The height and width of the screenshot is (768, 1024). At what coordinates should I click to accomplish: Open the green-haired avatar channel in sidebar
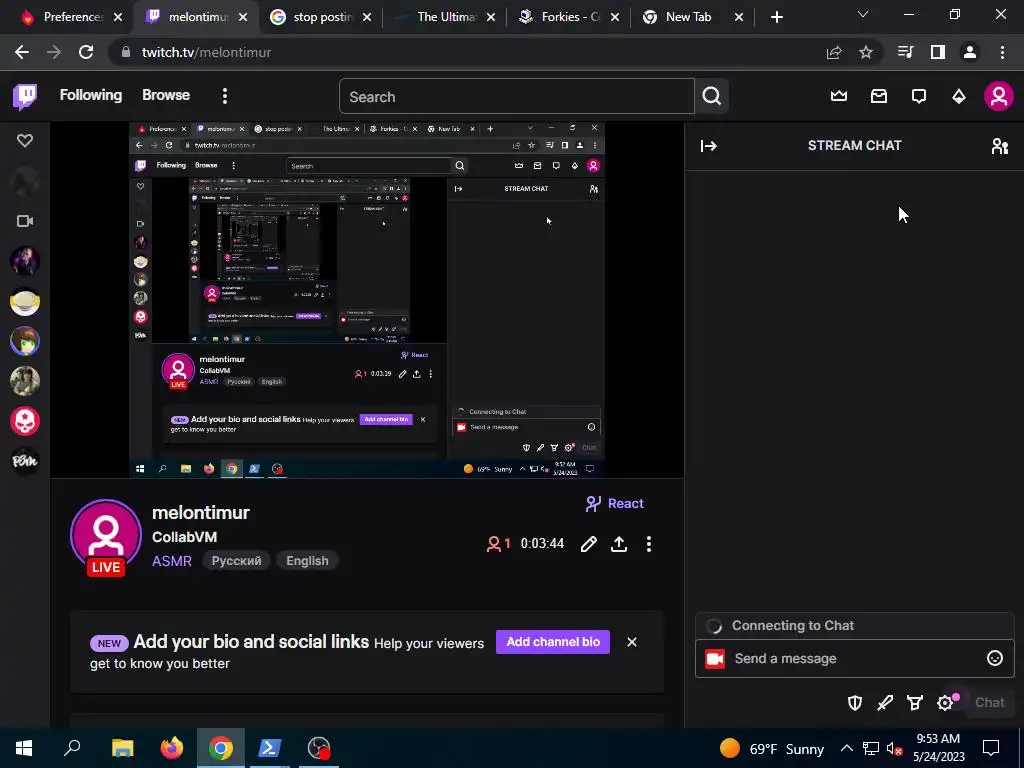click(x=25, y=342)
